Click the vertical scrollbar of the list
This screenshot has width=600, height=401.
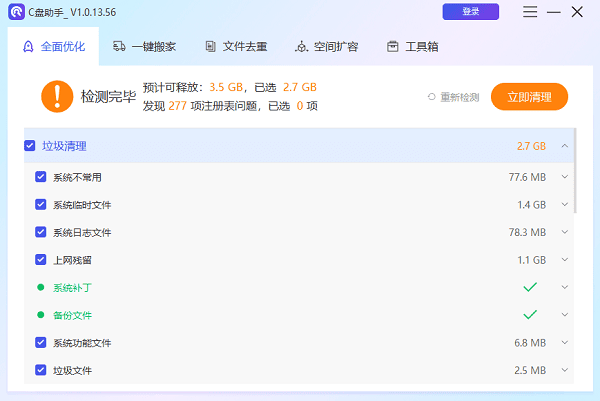click(575, 171)
